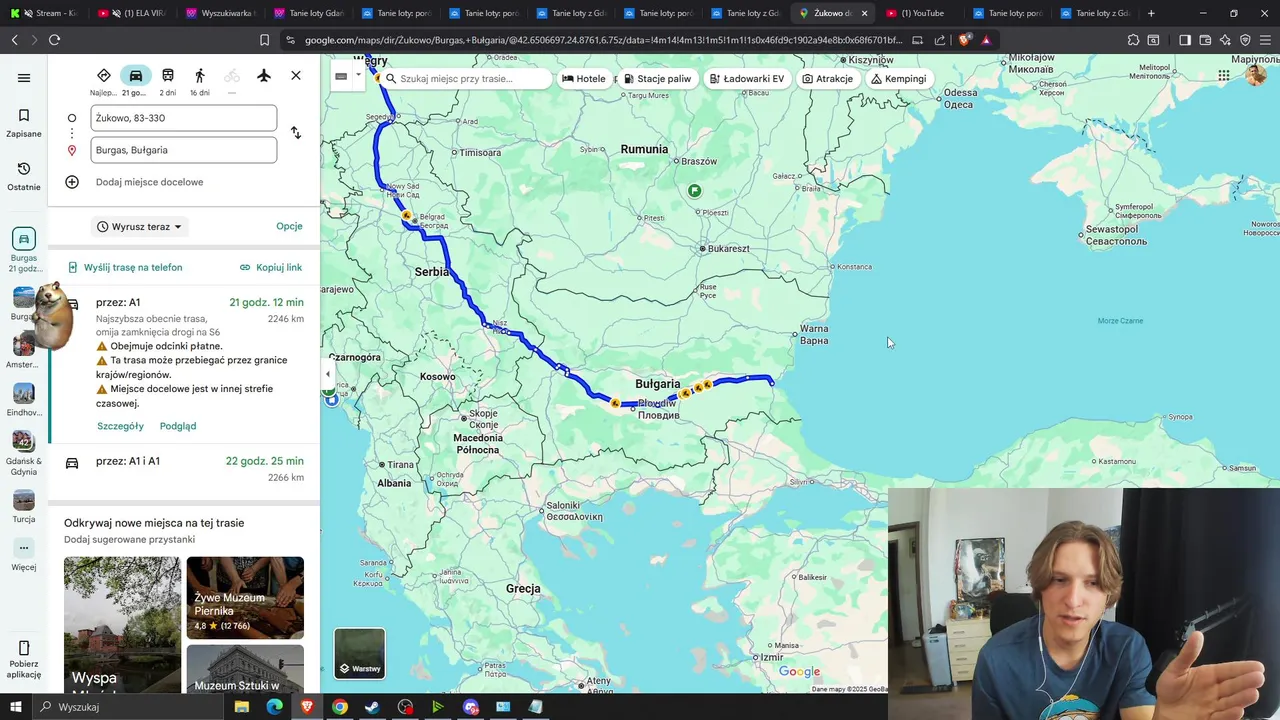This screenshot has width=1280, height=720.
Task: Filter by Hotele chip
Action: pyautogui.click(x=584, y=79)
